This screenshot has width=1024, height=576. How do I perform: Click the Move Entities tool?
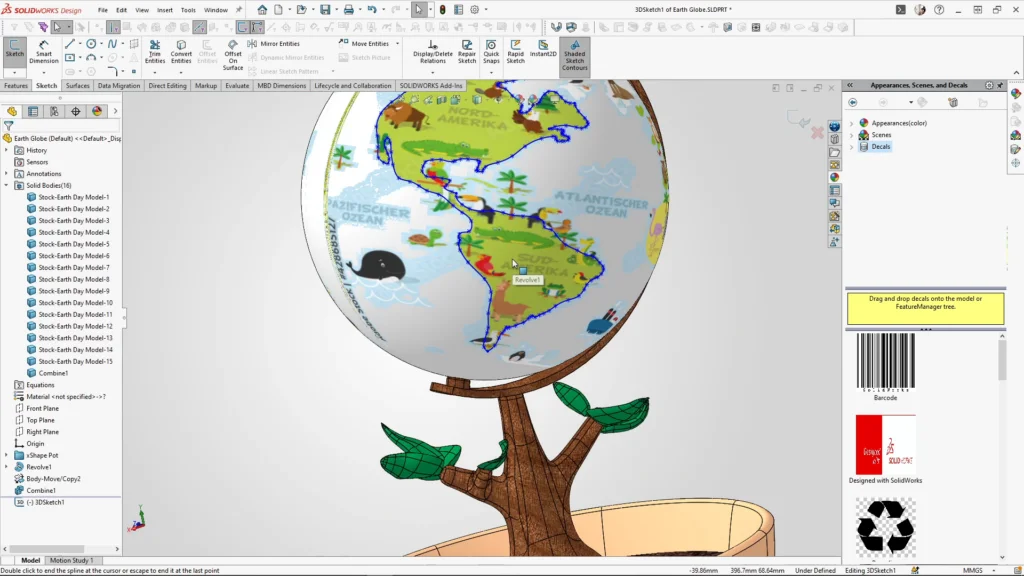click(x=364, y=44)
